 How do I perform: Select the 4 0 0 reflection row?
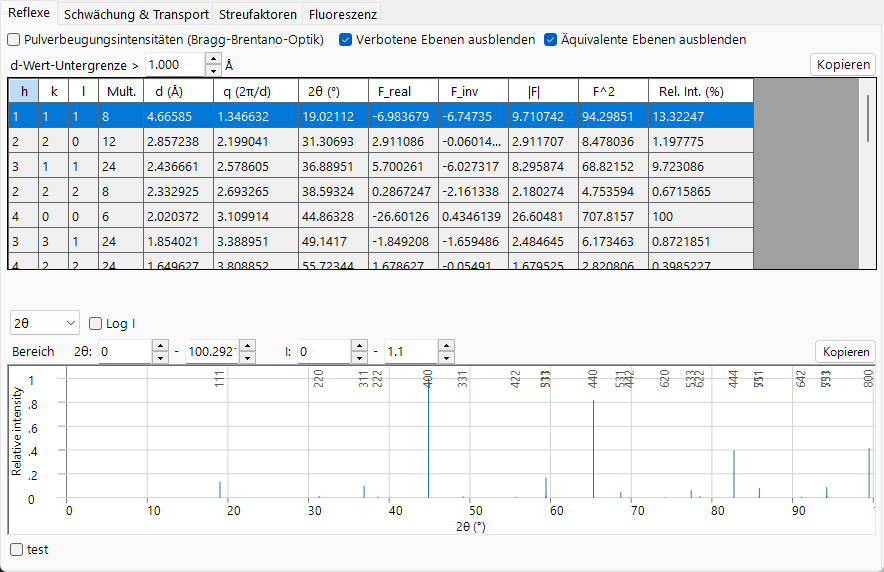coord(381,216)
